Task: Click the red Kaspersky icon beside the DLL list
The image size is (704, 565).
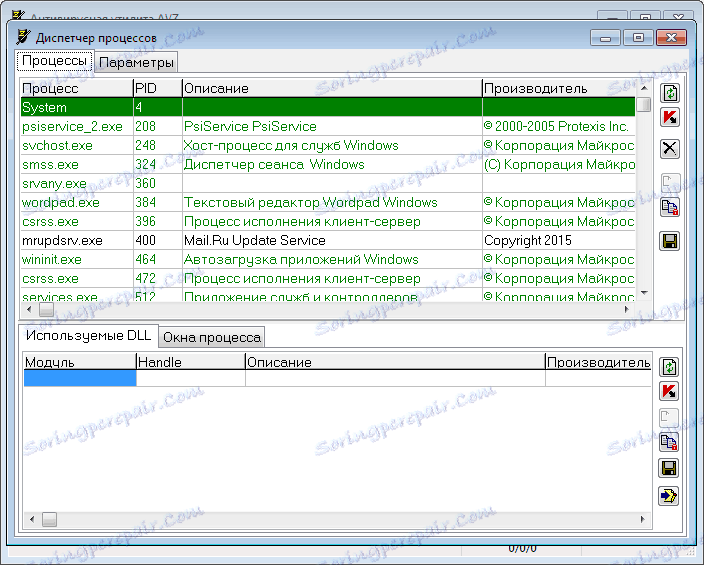Action: [669, 391]
